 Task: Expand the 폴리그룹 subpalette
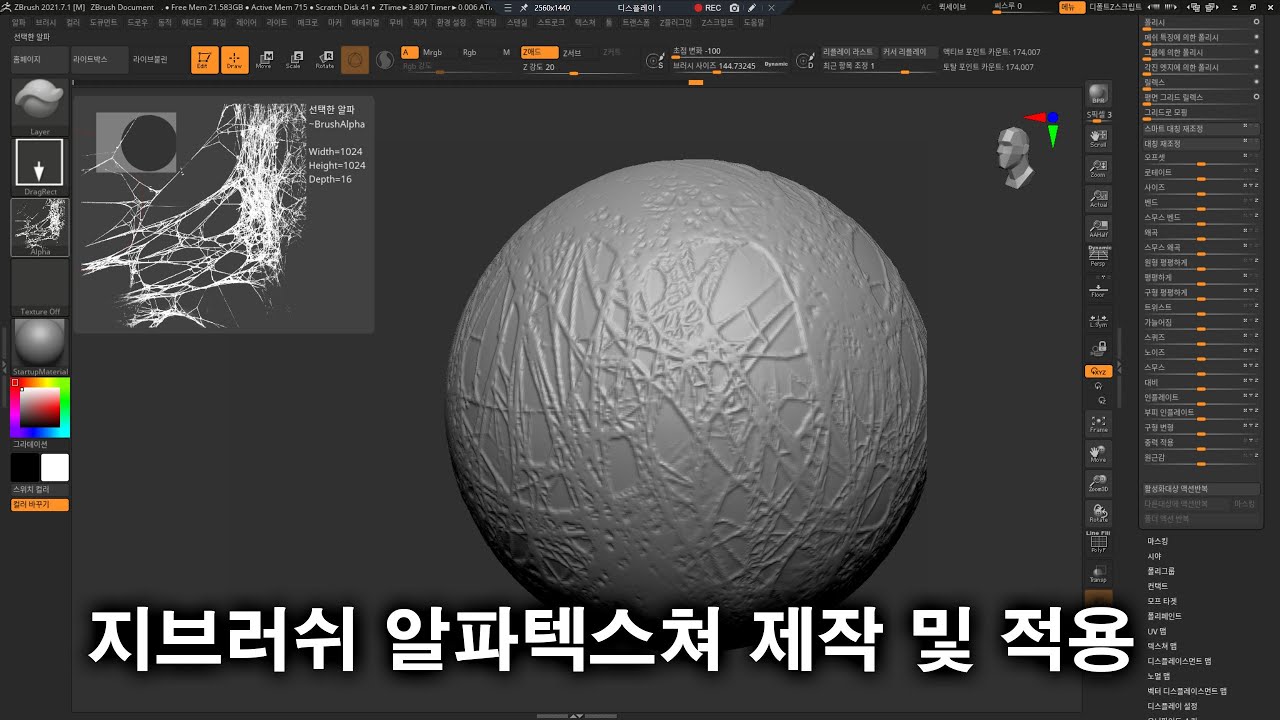coord(1160,571)
